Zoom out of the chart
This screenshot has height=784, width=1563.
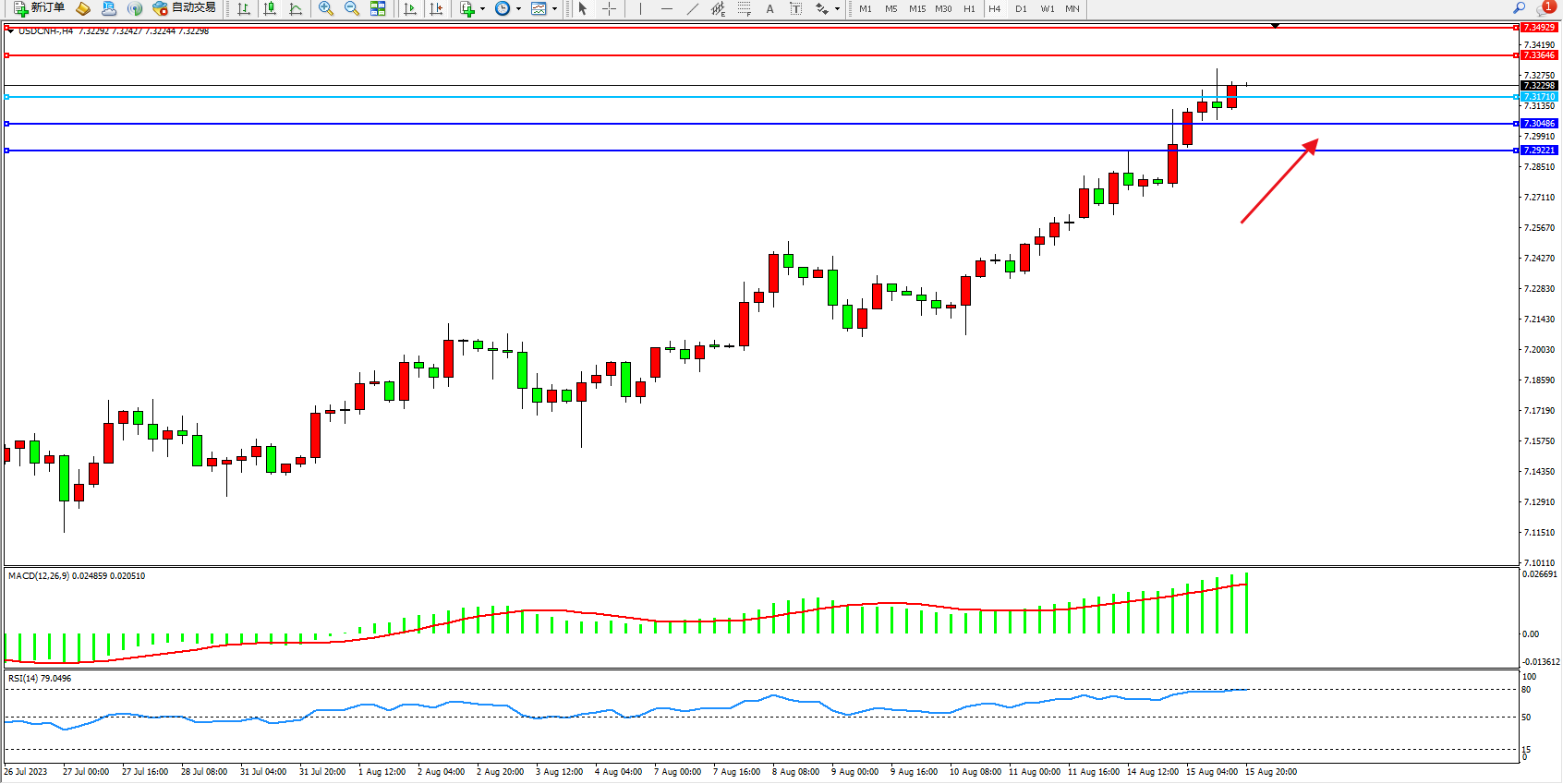click(352, 8)
